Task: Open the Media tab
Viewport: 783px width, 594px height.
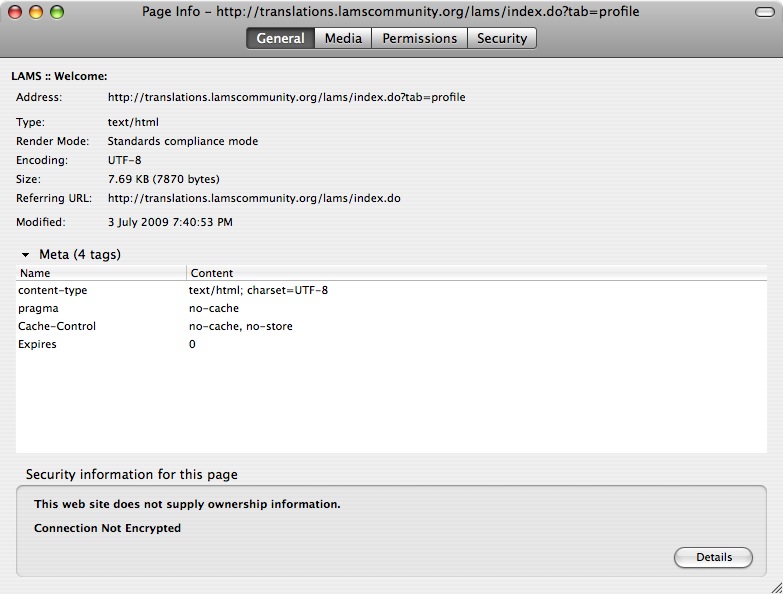Action: 343,38
